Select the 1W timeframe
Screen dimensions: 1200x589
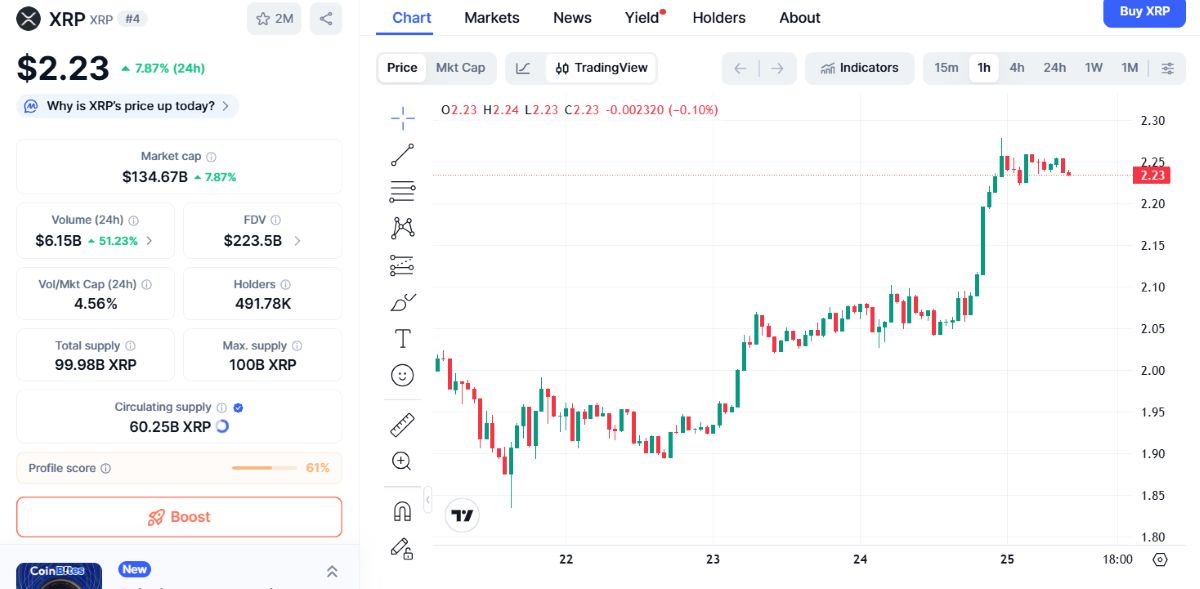point(1094,68)
